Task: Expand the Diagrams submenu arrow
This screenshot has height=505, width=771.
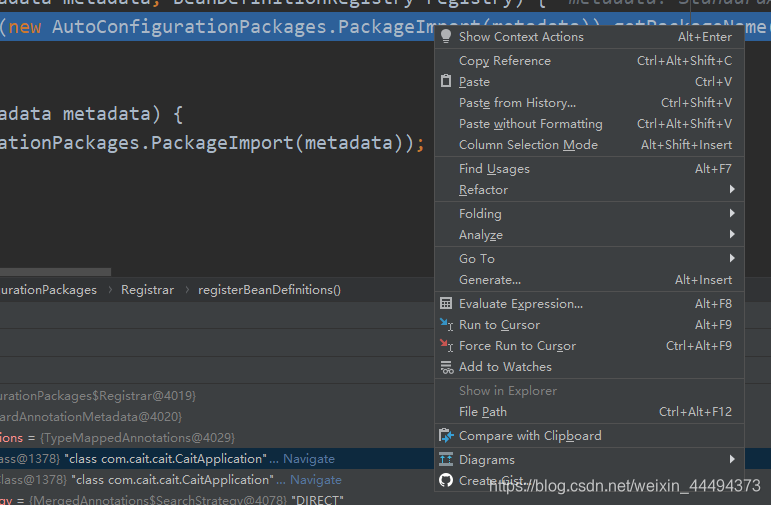Action: pos(732,459)
